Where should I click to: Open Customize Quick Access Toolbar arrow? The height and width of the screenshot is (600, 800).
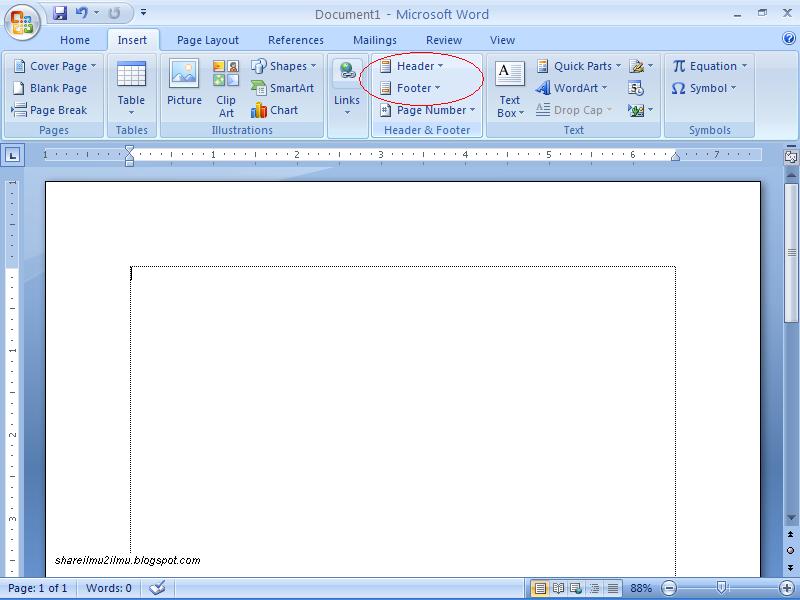point(143,12)
